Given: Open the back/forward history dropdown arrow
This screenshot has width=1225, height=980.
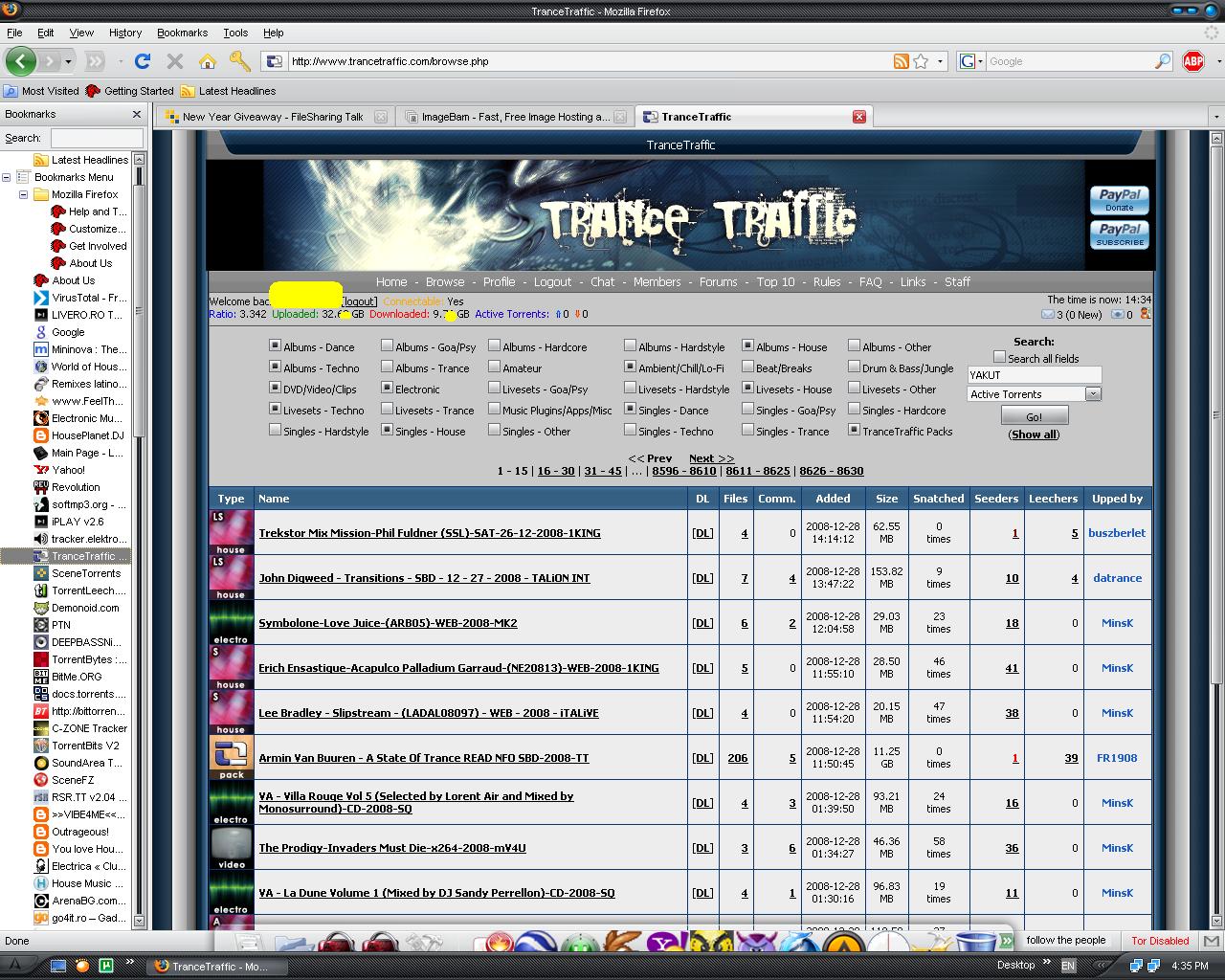Looking at the screenshot, I should tap(68, 61).
